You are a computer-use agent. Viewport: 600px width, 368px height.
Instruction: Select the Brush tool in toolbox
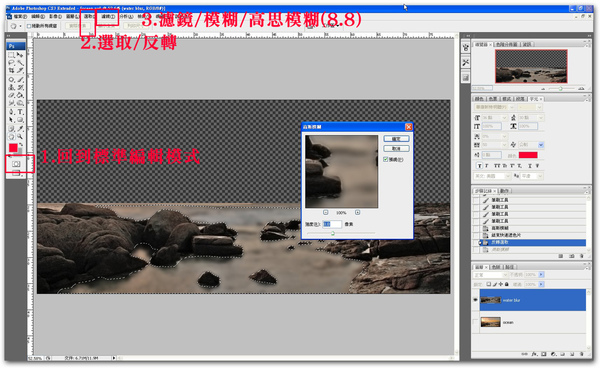click(x=20, y=80)
